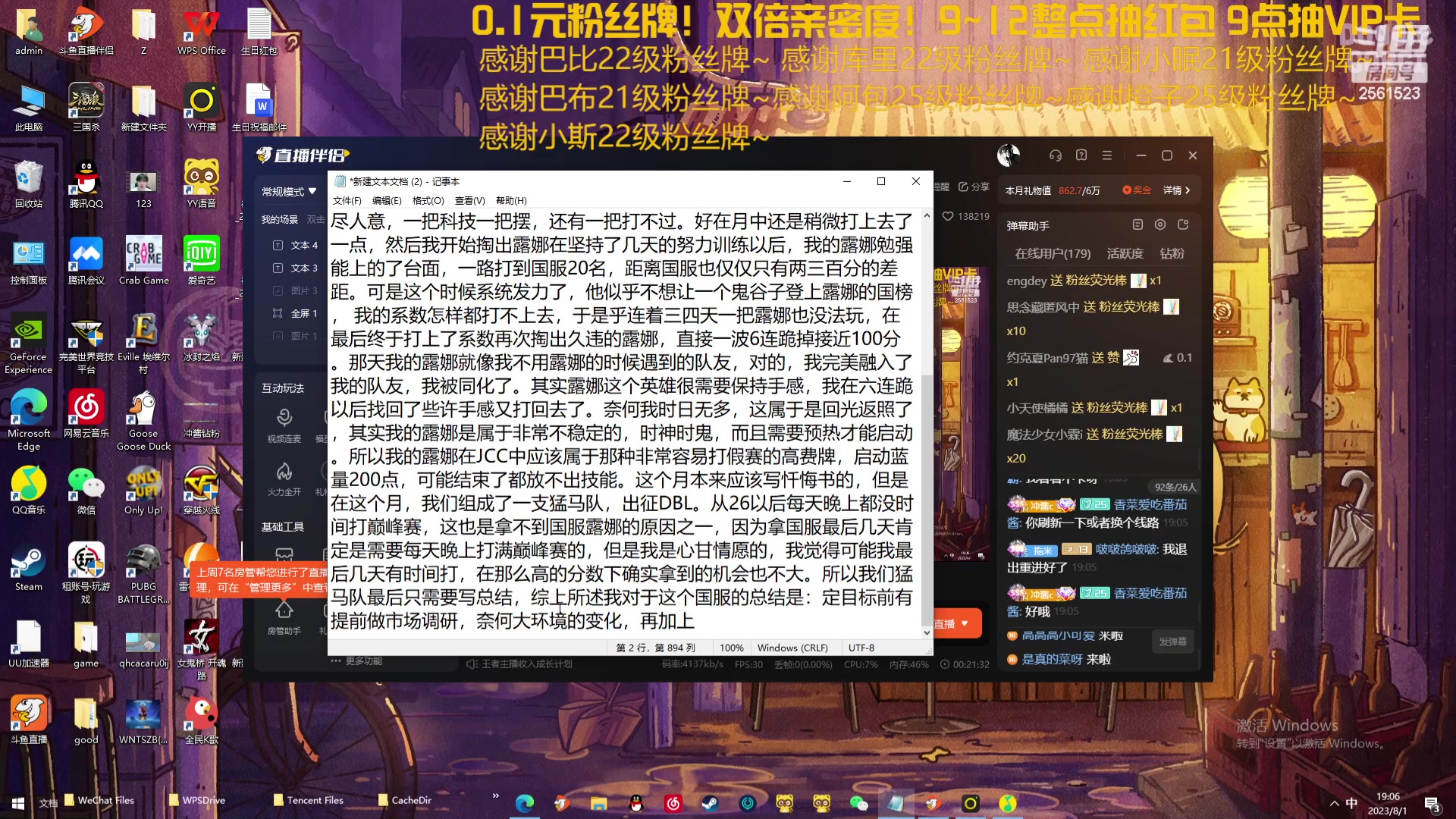Click the headphones audio icon in the title bar

tap(1055, 155)
